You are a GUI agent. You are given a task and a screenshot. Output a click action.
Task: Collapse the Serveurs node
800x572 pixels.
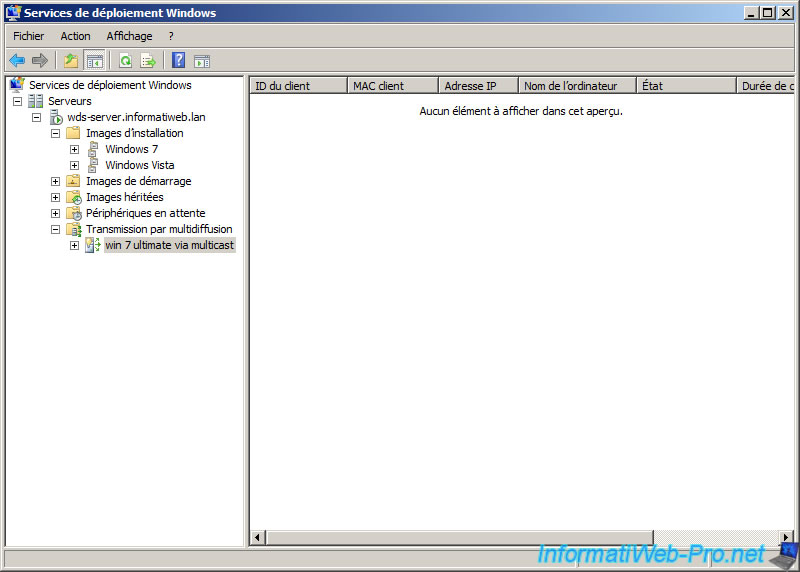(x=17, y=101)
